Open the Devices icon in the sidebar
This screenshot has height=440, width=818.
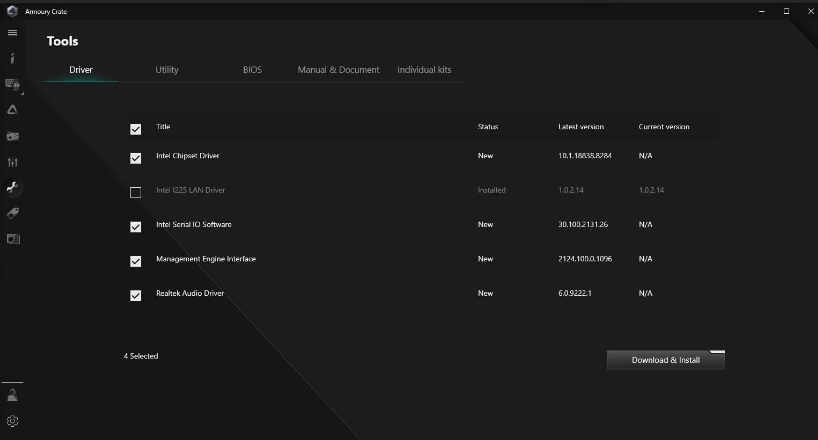12,85
